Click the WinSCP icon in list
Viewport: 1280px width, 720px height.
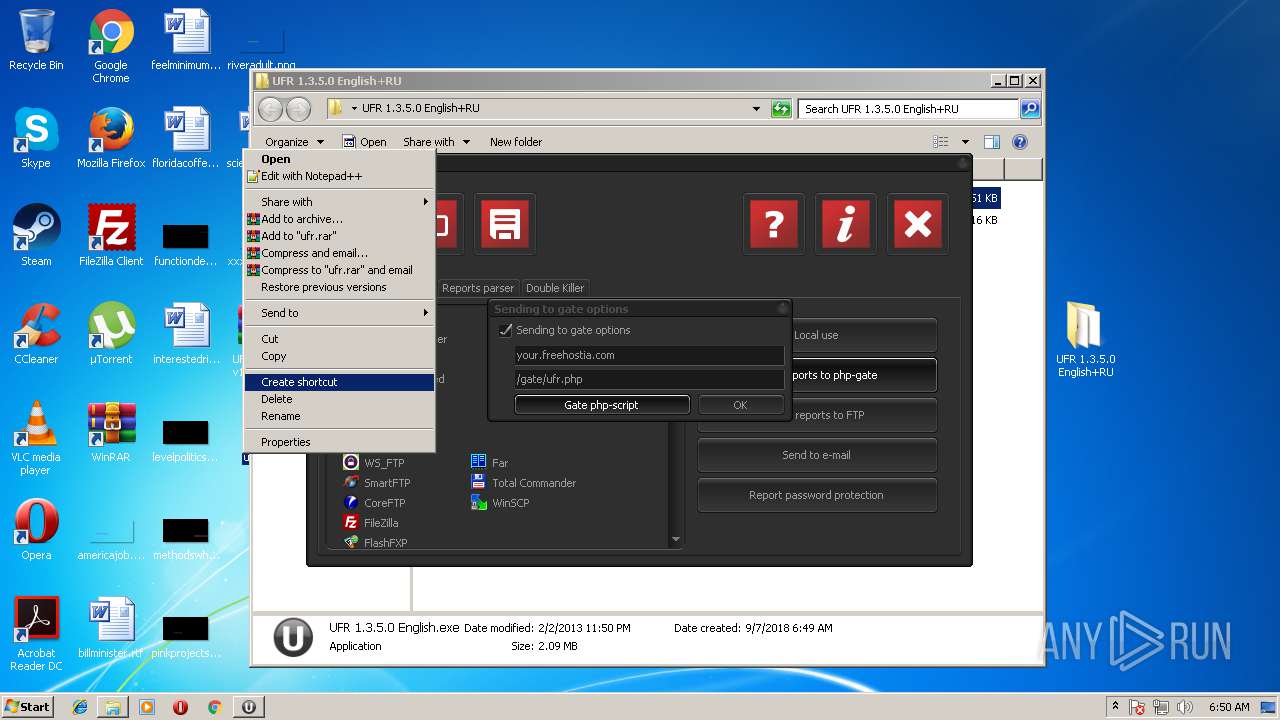click(x=479, y=502)
